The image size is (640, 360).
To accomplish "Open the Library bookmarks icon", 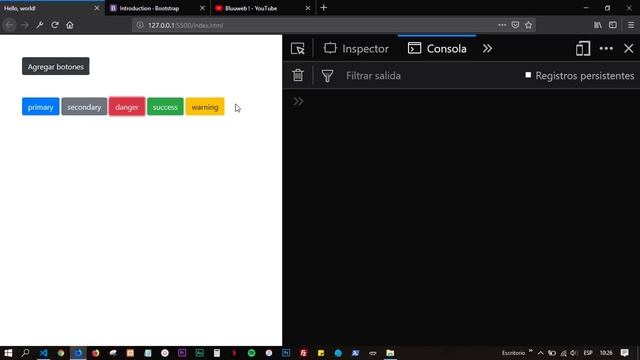I will point(598,25).
